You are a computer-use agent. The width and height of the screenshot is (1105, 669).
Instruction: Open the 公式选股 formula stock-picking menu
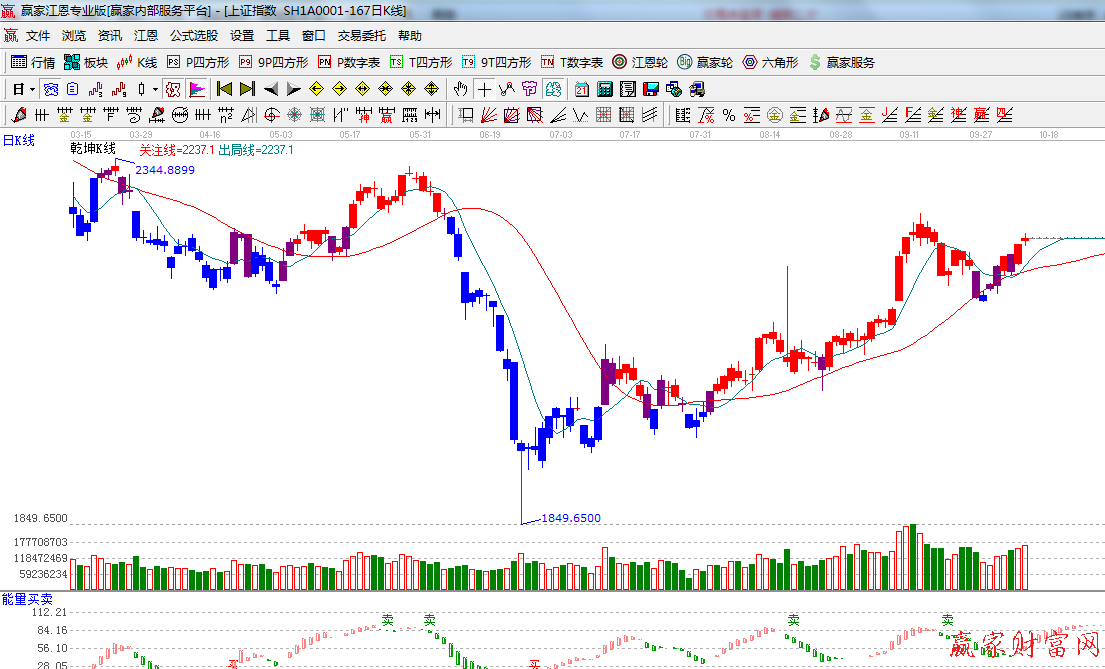pos(193,35)
